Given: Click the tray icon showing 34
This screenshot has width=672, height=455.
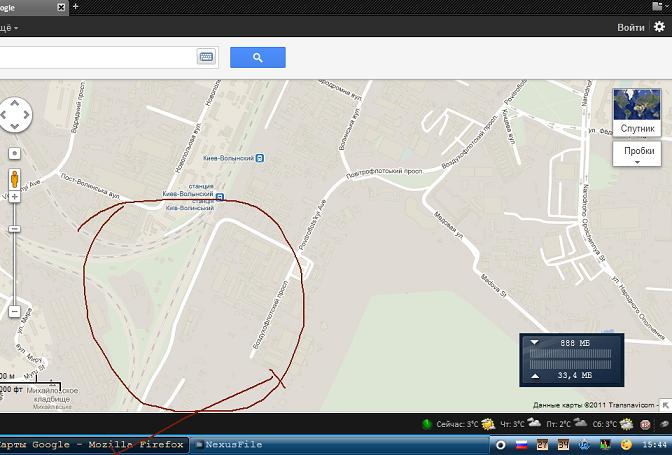Looking at the screenshot, I should point(563,445).
